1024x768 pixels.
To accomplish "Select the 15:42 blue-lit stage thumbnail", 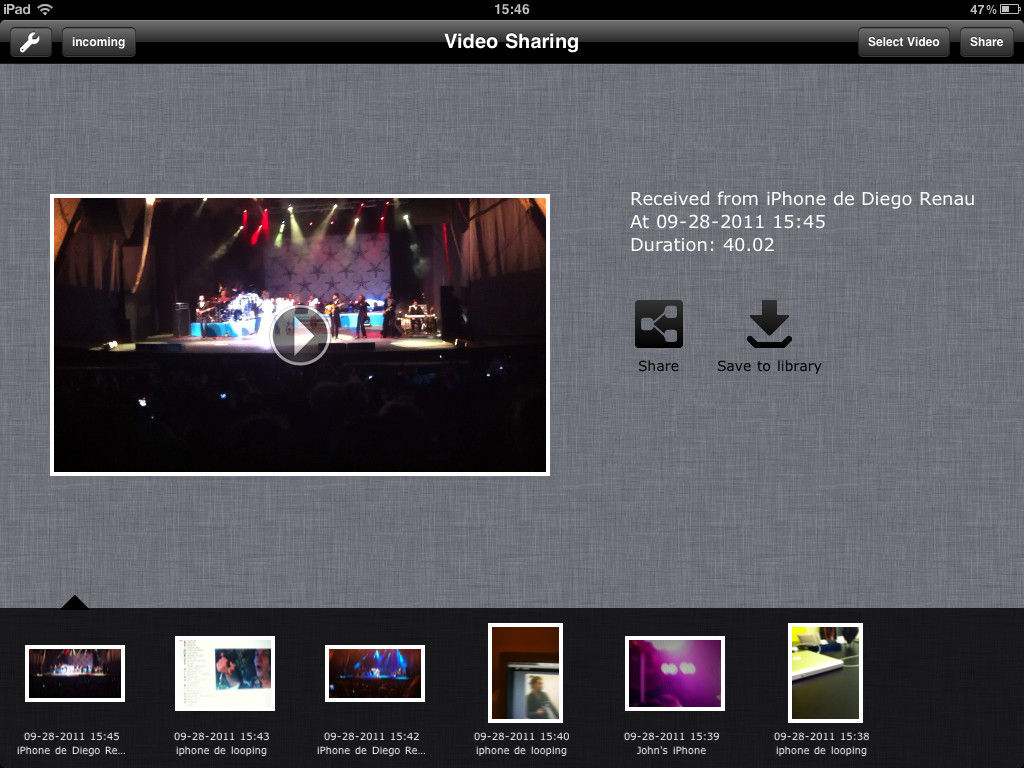I will [x=375, y=673].
